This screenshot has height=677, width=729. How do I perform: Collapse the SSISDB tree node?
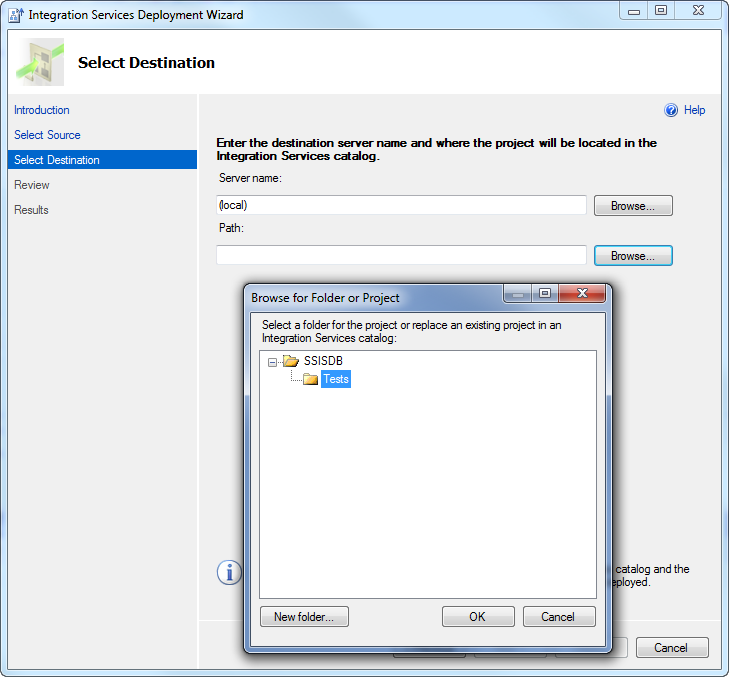coord(272,362)
